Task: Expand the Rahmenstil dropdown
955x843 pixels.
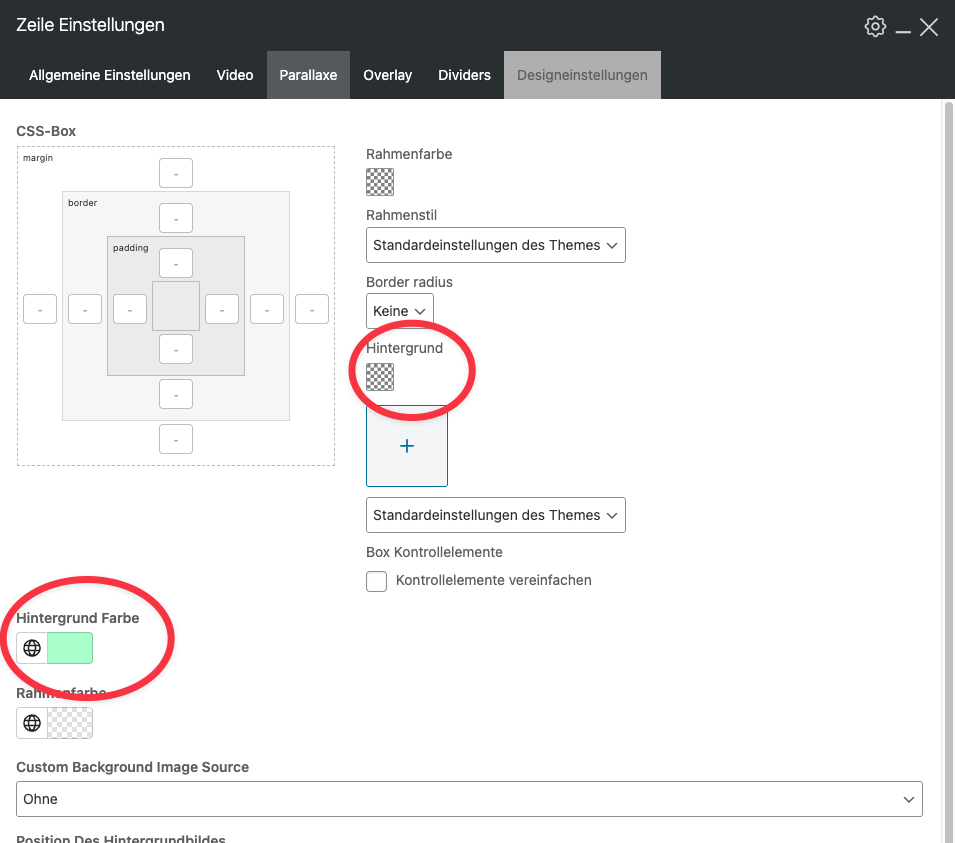Action: pyautogui.click(x=496, y=245)
